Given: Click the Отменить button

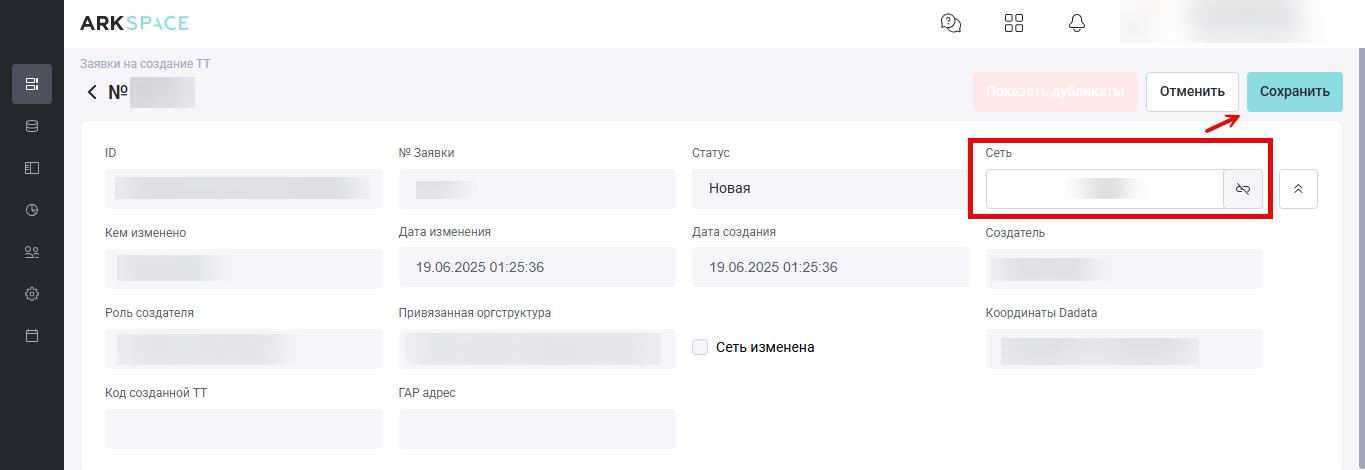Looking at the screenshot, I should click(1192, 91).
